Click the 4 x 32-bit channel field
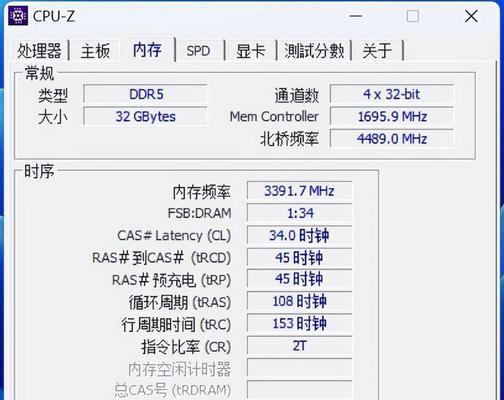This screenshot has width=504, height=400. pyautogui.click(x=392, y=94)
